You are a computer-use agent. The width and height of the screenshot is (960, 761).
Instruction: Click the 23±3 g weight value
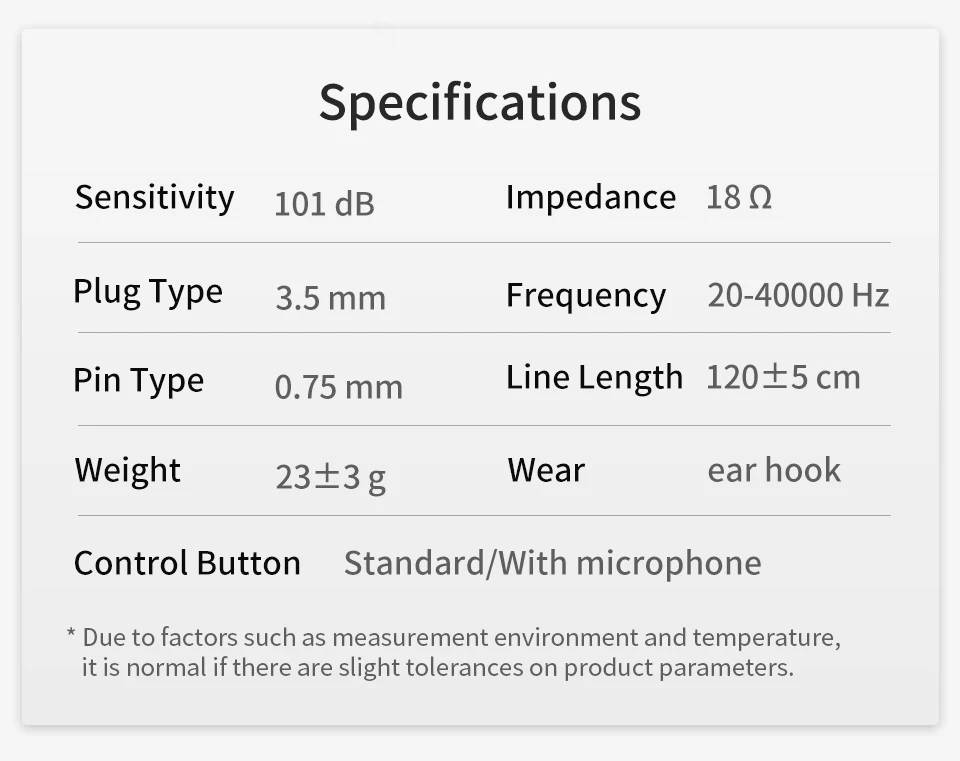(331, 478)
